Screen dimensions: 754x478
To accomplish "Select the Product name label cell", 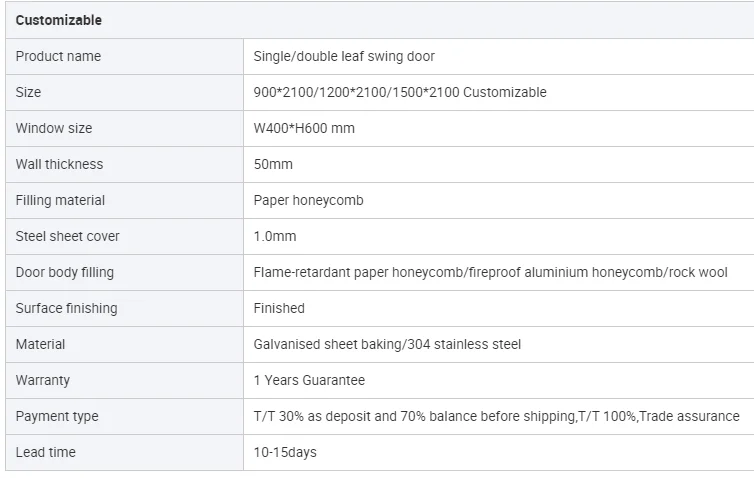I will [x=58, y=56].
